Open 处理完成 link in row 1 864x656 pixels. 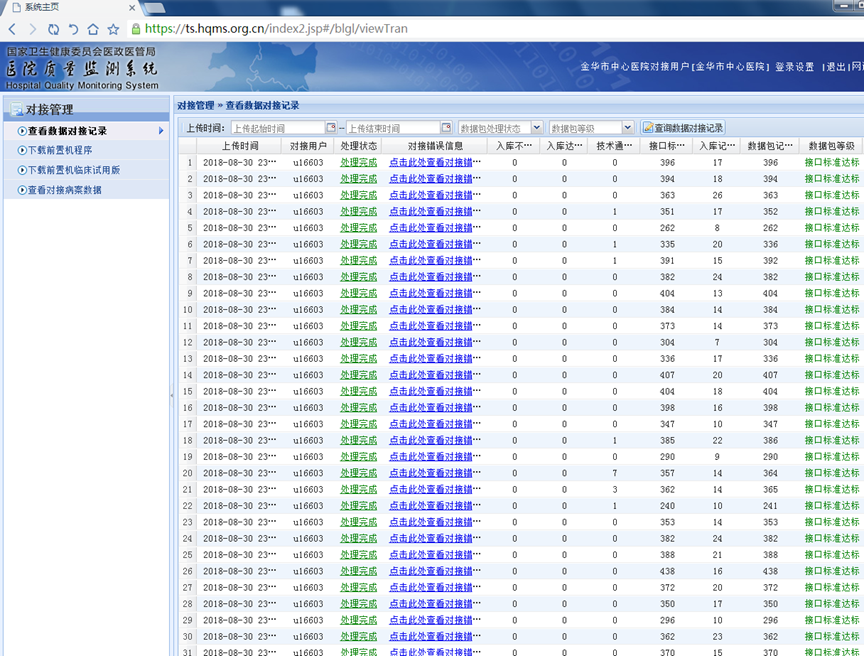pyautogui.click(x=358, y=162)
